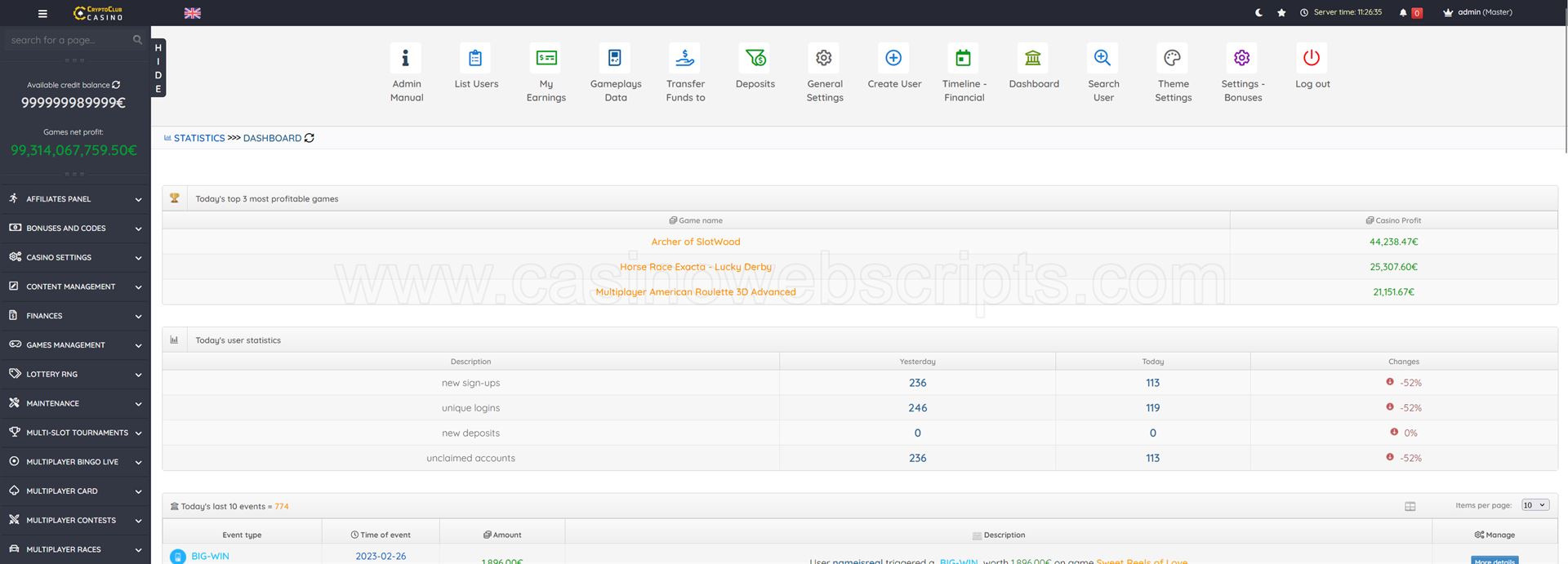The image size is (1568, 564).
Task: Open notifications bell icon
Action: coord(1403,12)
